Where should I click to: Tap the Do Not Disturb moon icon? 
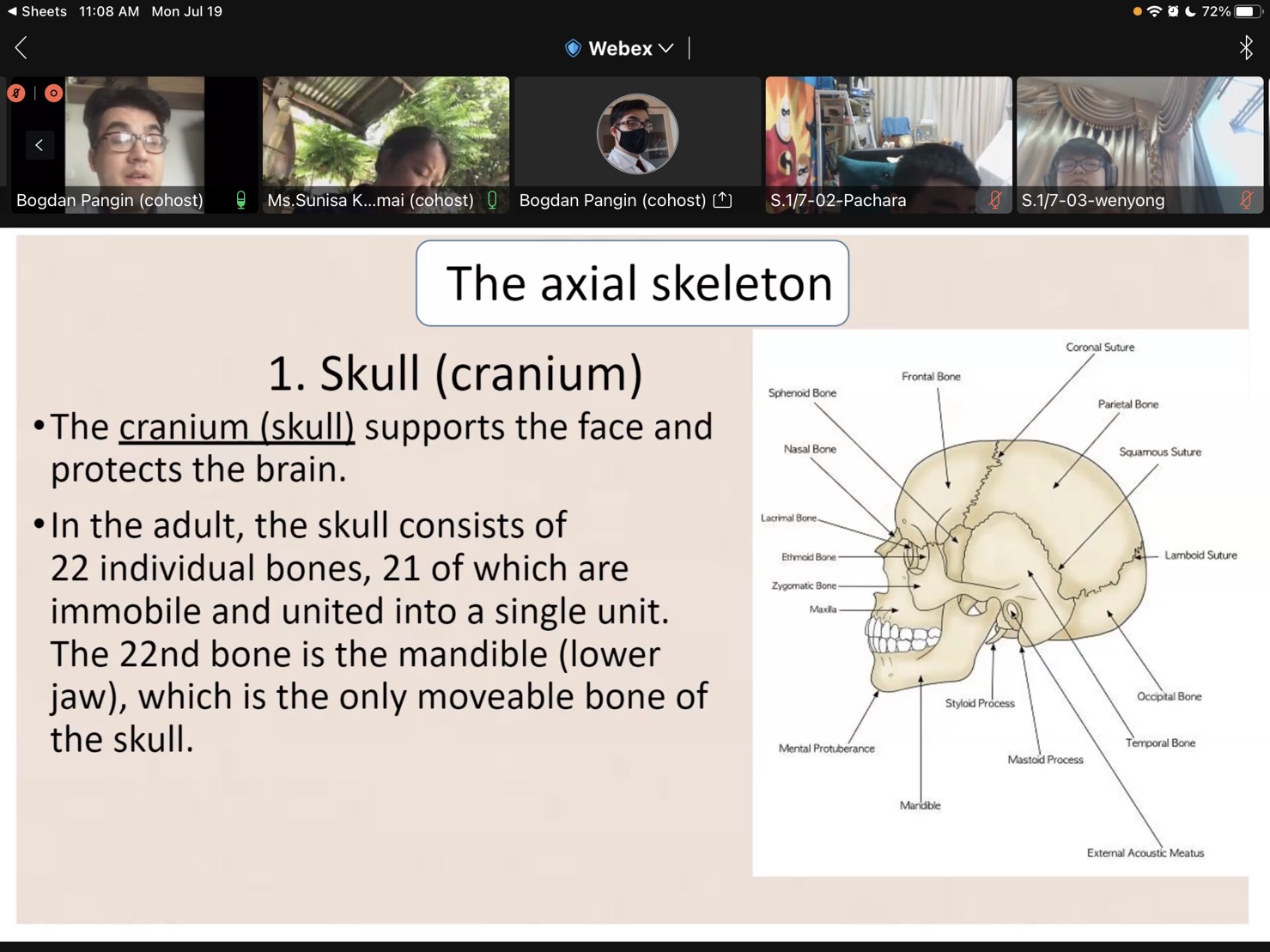(1190, 11)
